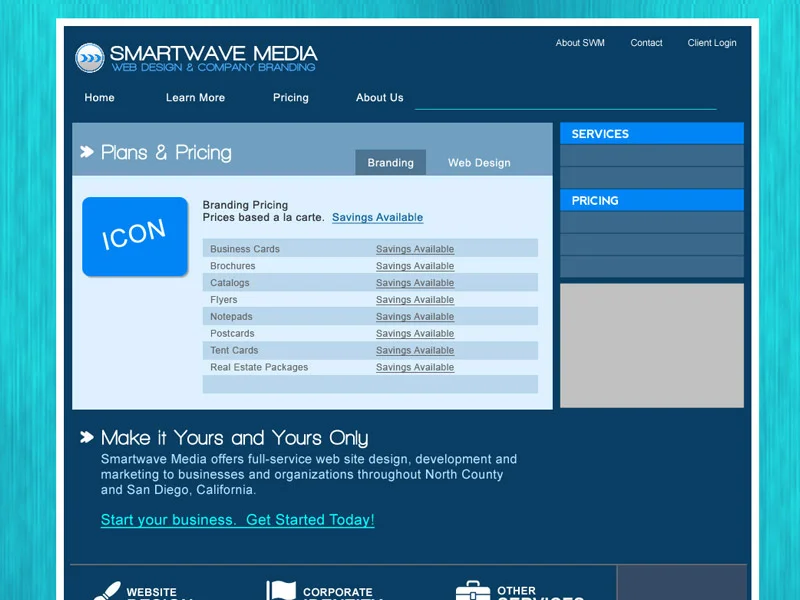Open the Learn More menu item
800x600 pixels.
pyautogui.click(x=195, y=97)
